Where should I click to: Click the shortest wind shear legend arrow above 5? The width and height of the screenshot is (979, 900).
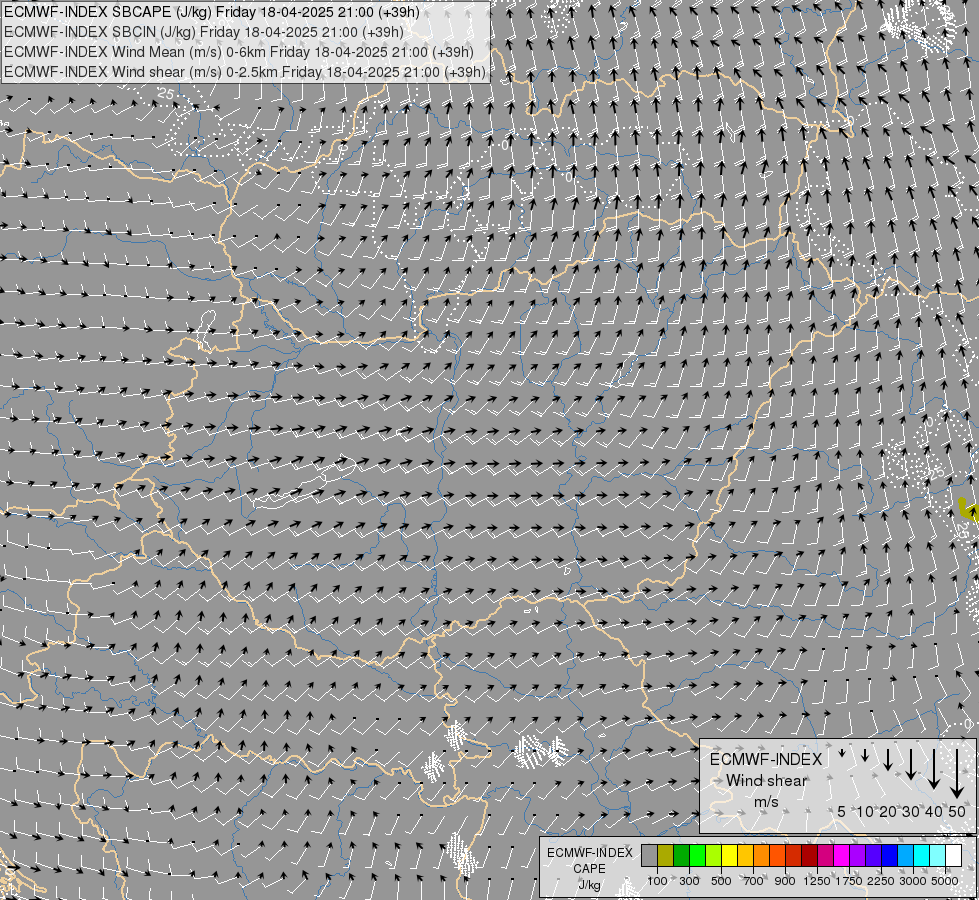[842, 753]
